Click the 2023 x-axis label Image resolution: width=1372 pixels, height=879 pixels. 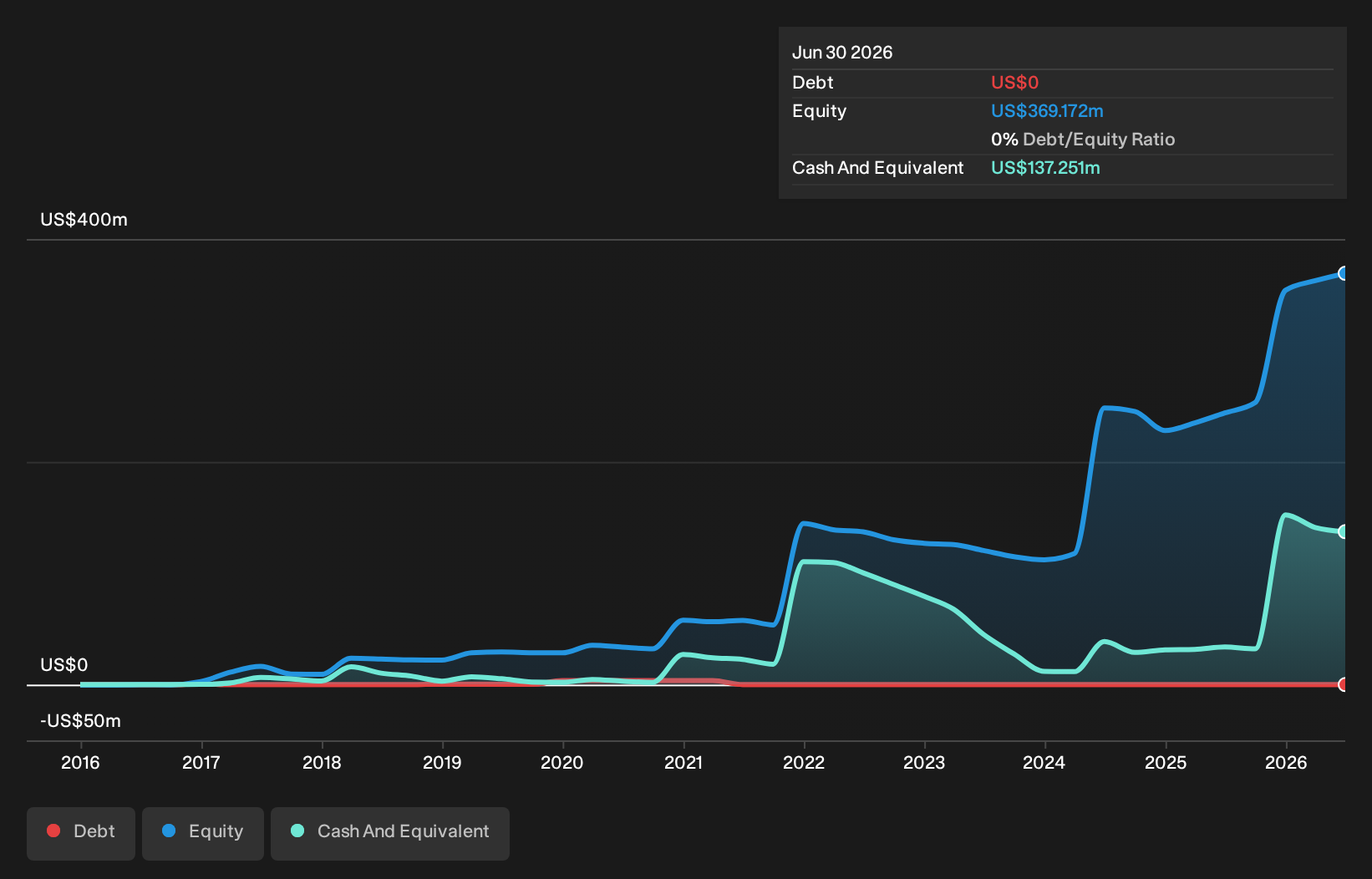(x=924, y=763)
